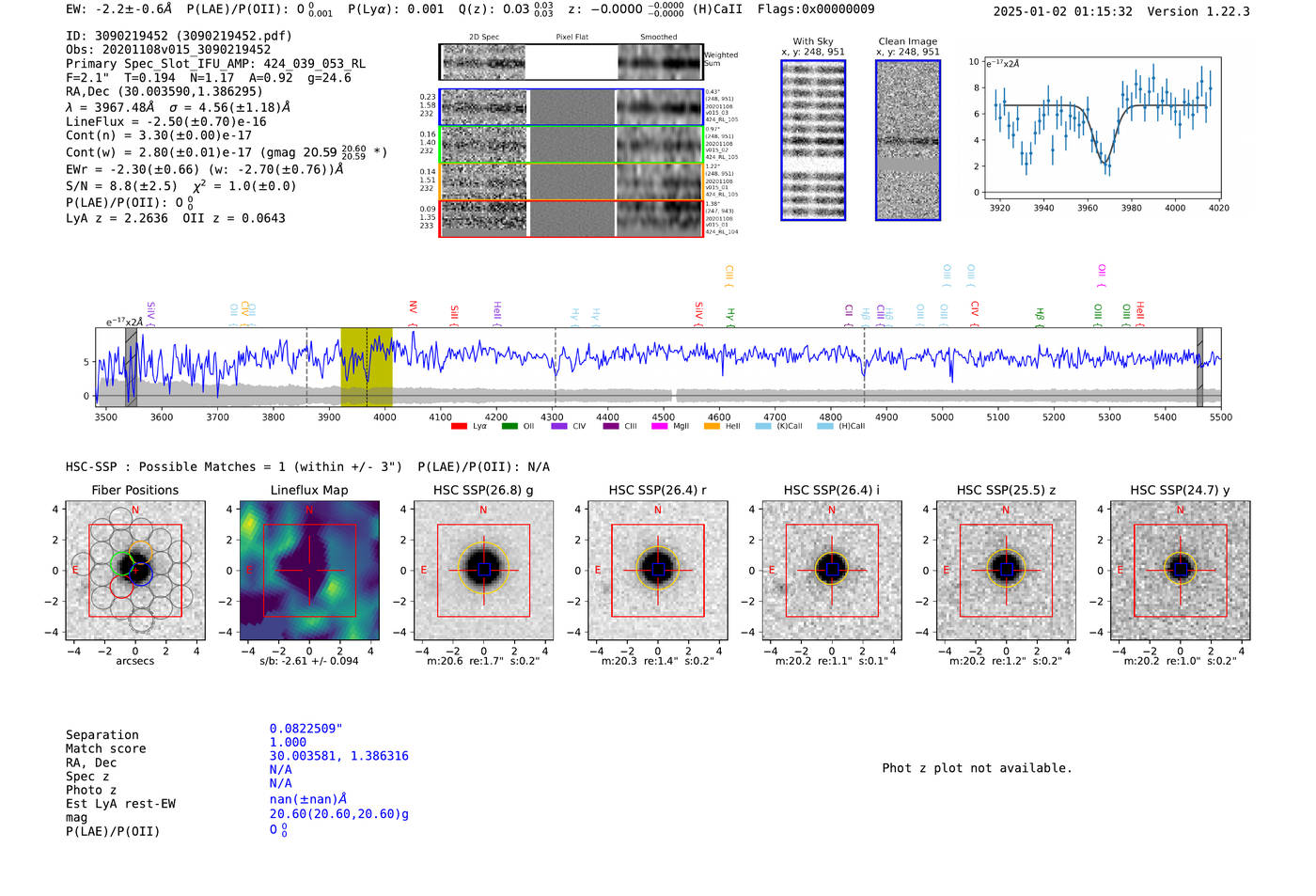Click the blue RA, Dec match coordinates
Image resolution: width=1316 pixels, height=896 pixels.
339,756
